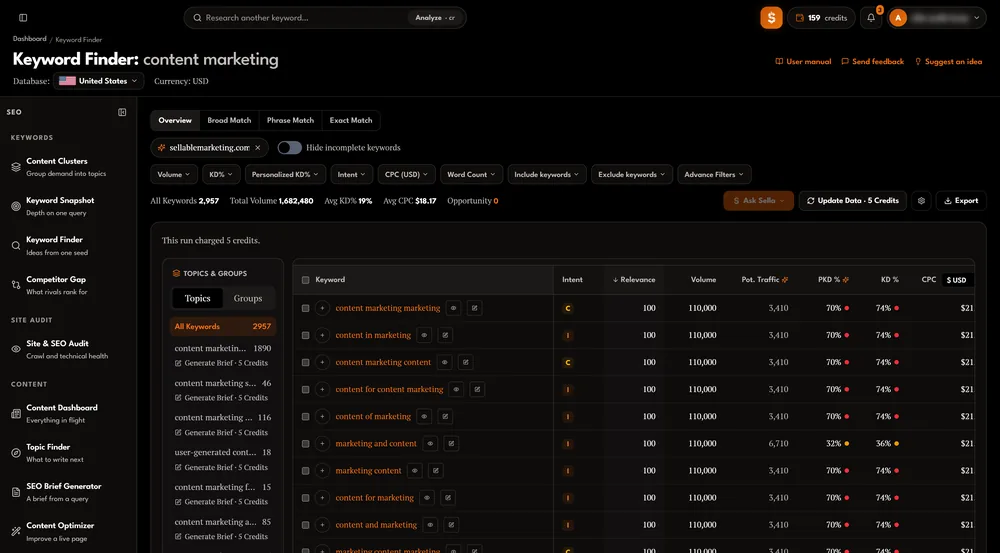Eye icon for 'content and marketing'

430,525
